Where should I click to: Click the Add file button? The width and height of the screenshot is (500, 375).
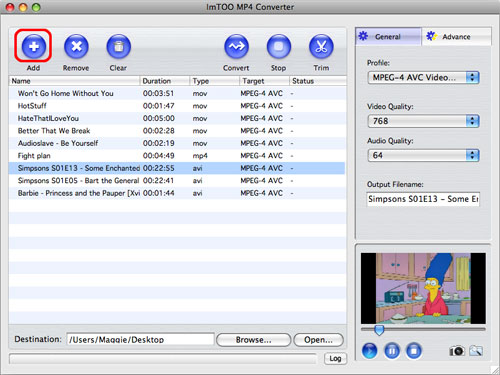click(34, 46)
